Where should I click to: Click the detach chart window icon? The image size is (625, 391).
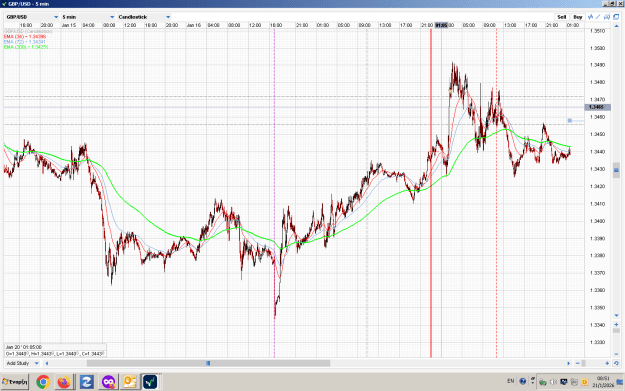(x=616, y=17)
